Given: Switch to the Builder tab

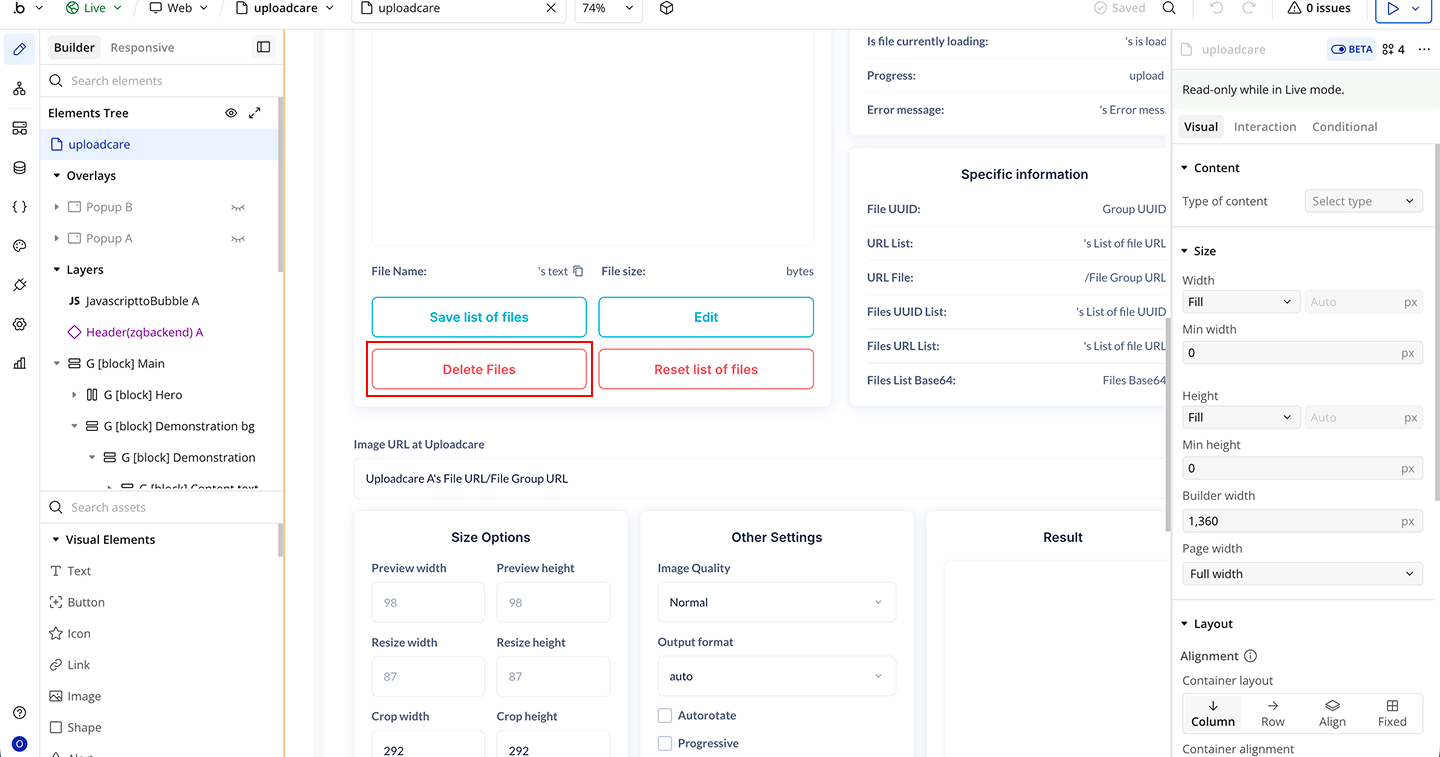Looking at the screenshot, I should pos(74,47).
